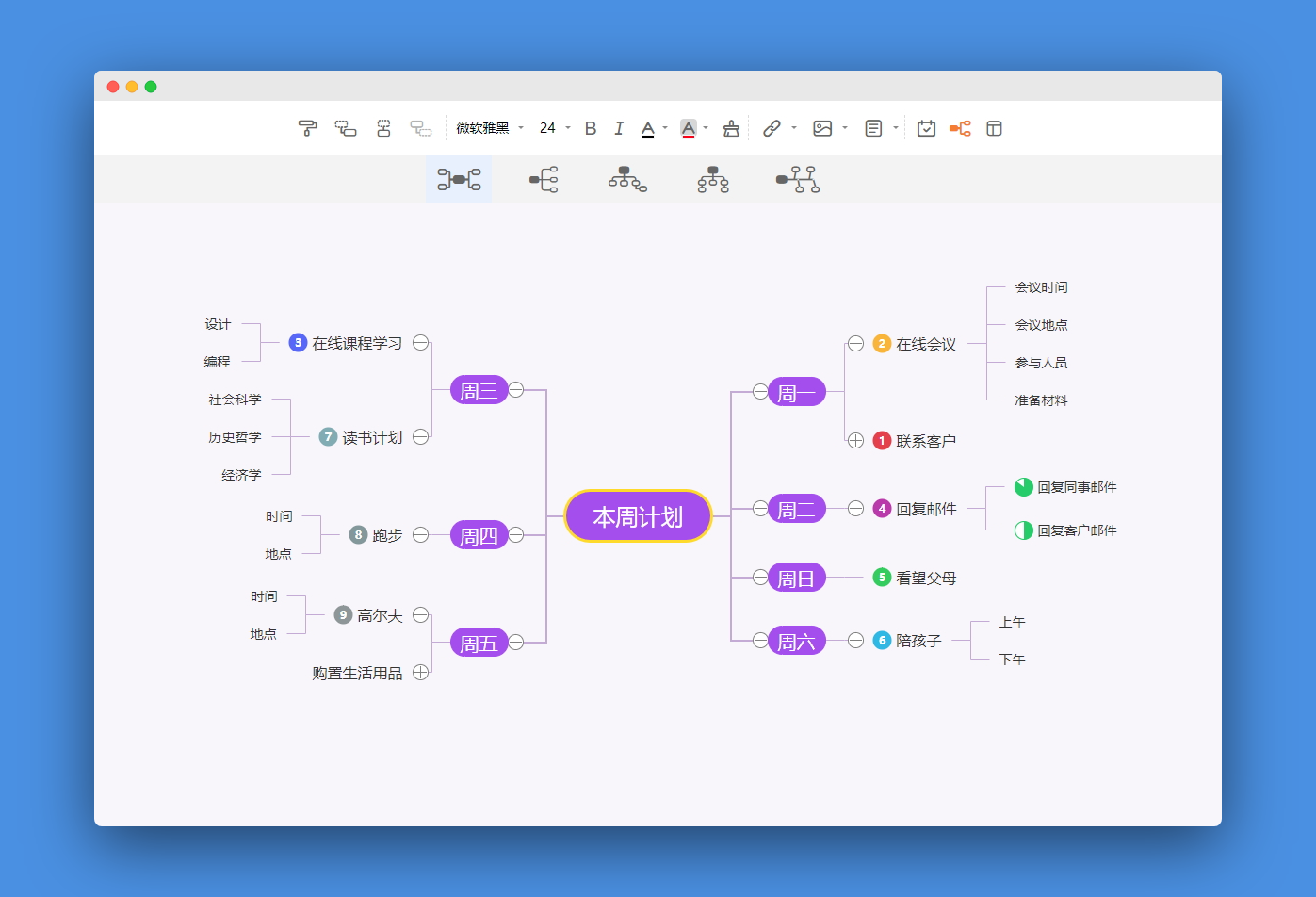Select the central 本周计划 node
This screenshot has height=897, width=1316.
(x=638, y=516)
